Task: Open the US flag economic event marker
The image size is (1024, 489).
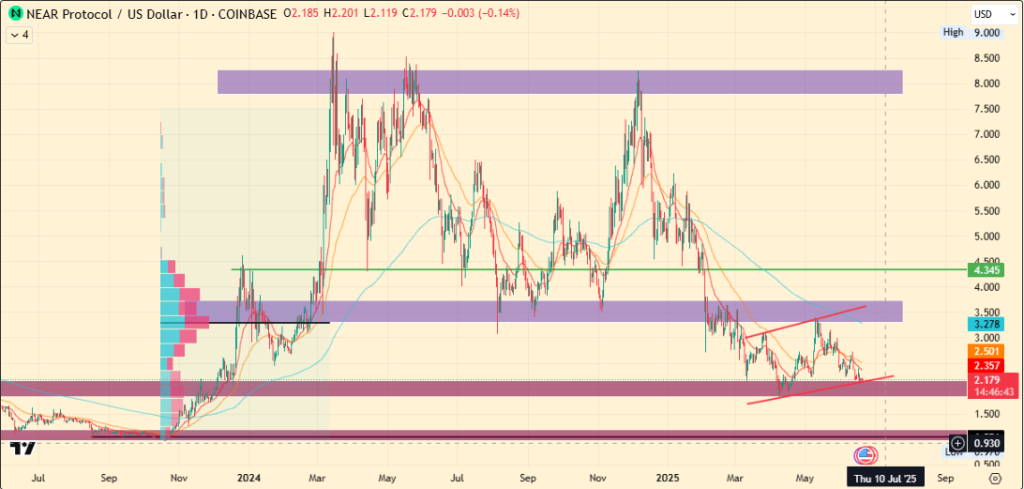Action: 865,455
